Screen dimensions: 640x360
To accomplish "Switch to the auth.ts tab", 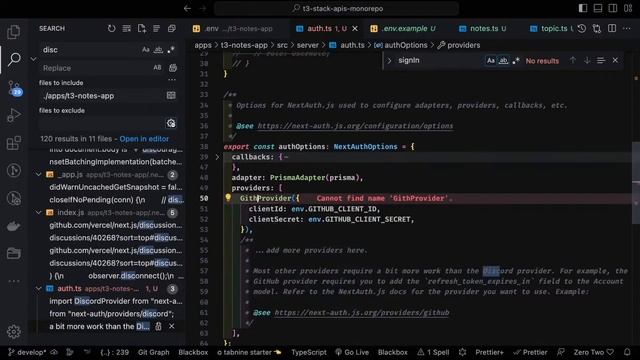I will 327,29.
